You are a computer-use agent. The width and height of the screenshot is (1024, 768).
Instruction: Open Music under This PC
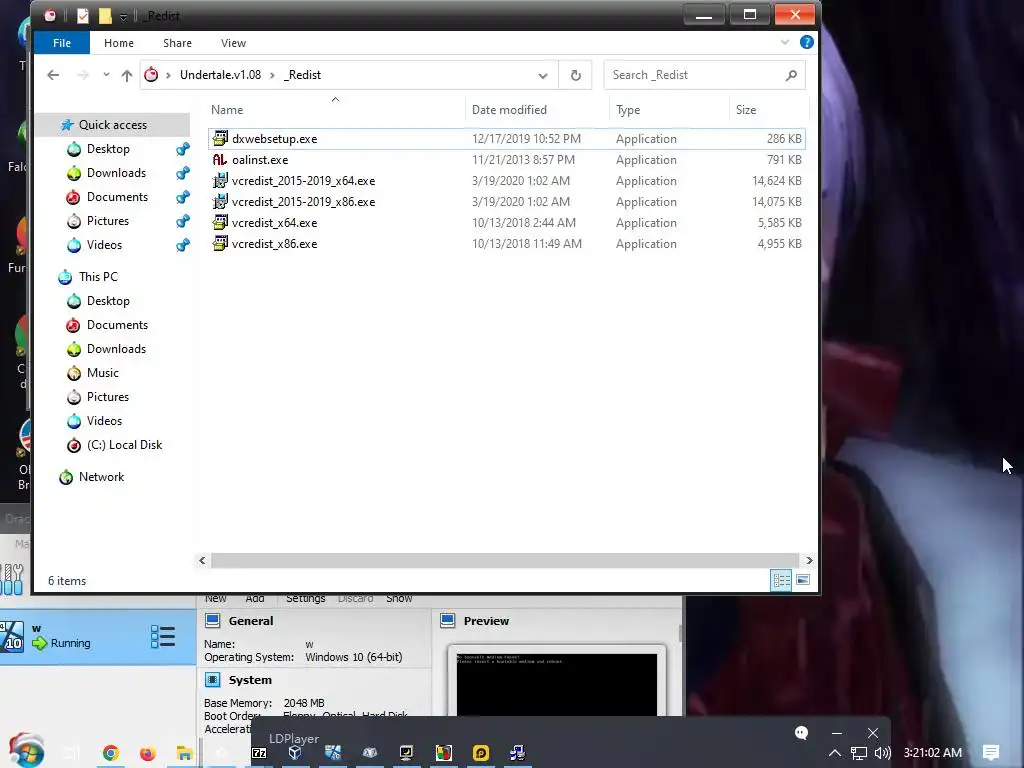tap(103, 373)
